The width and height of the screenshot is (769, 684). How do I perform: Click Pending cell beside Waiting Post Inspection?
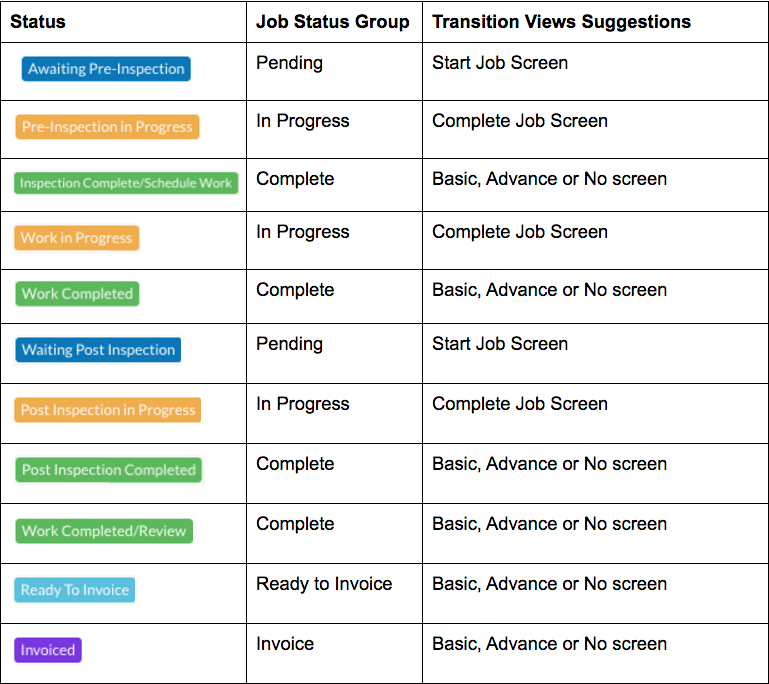click(289, 344)
